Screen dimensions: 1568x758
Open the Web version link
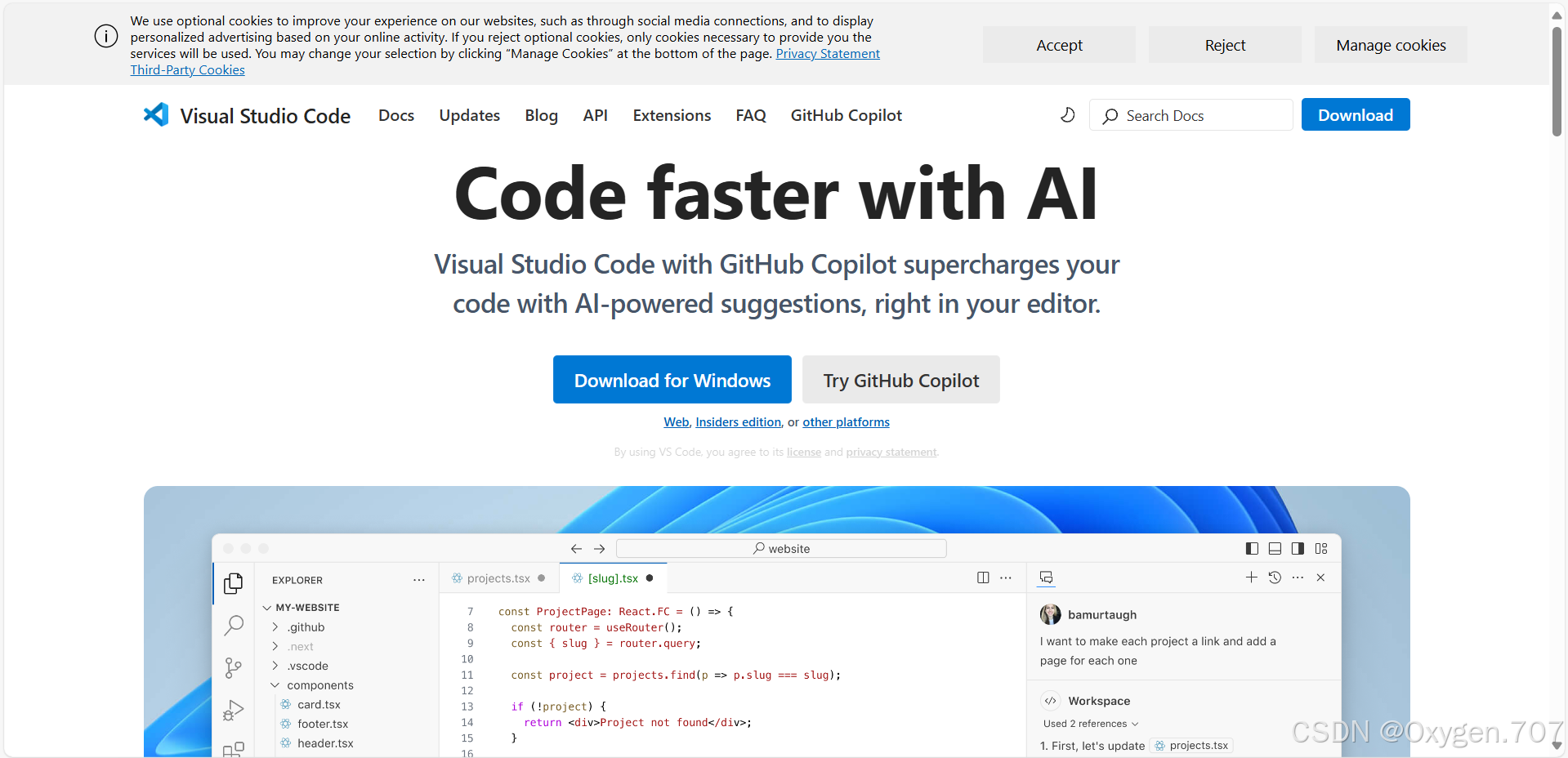click(677, 422)
